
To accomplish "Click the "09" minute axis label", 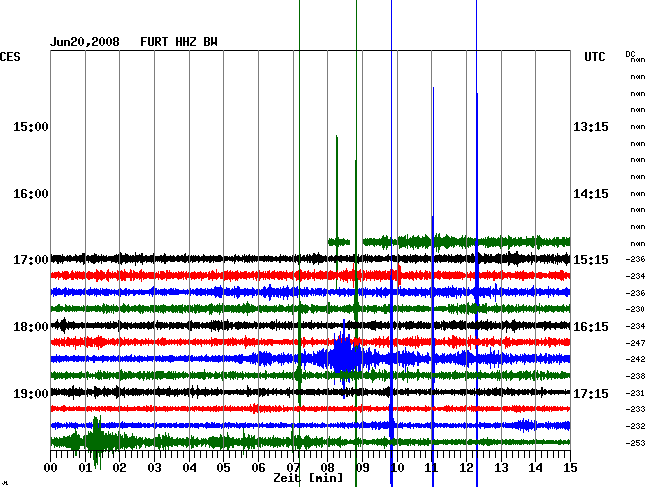I will coord(362,468).
